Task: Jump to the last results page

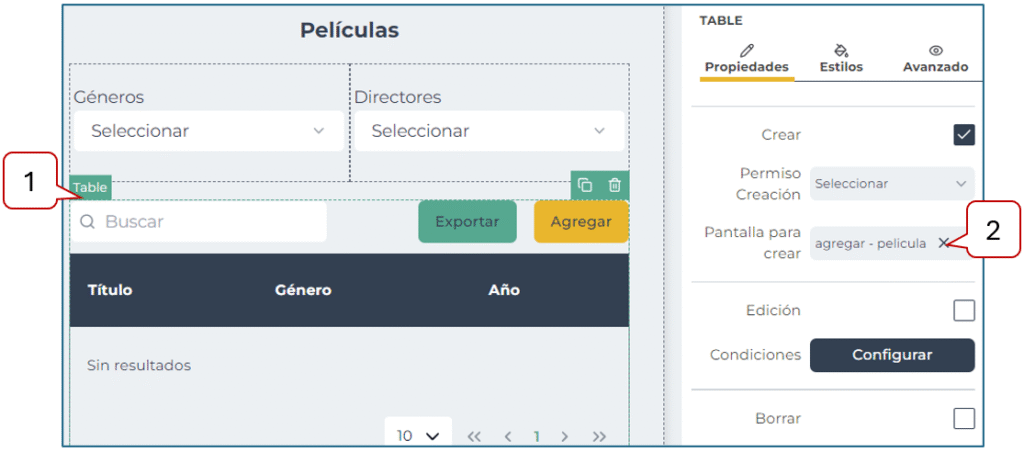Action: coord(599,436)
